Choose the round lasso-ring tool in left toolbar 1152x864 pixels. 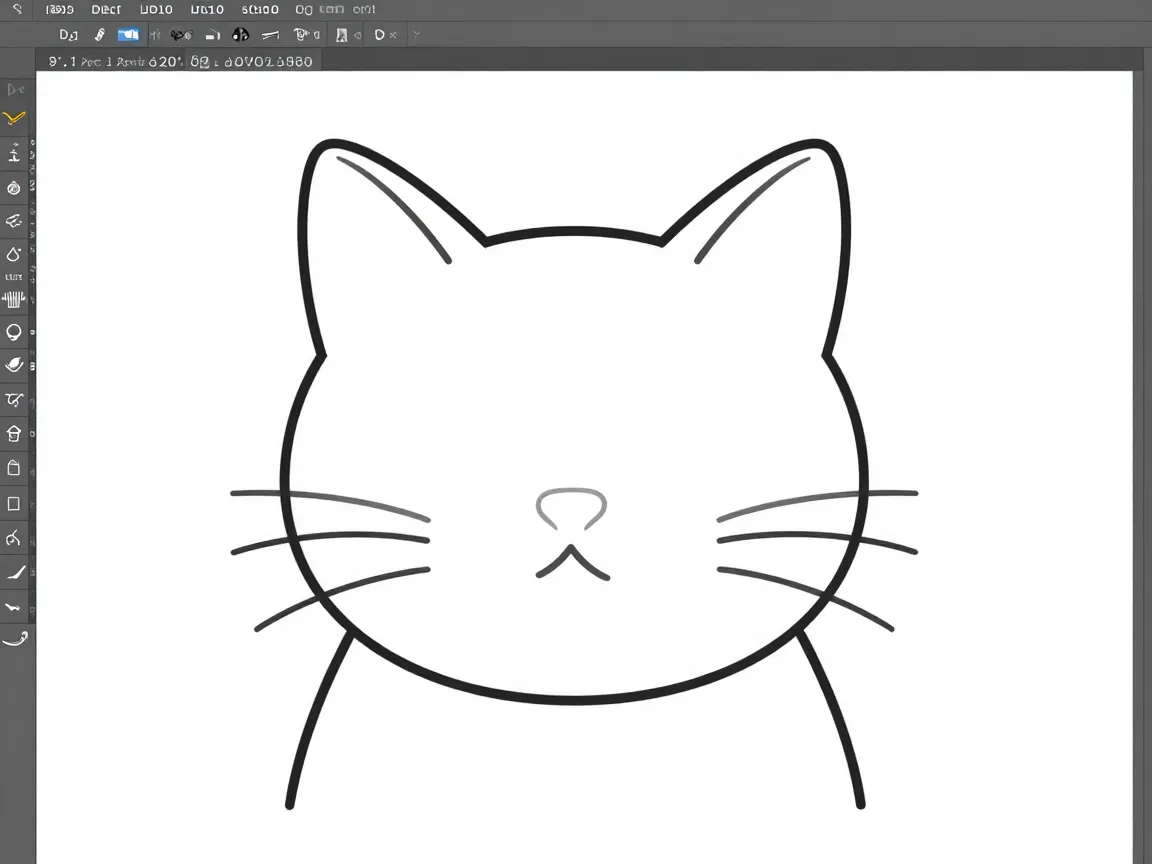[13, 332]
